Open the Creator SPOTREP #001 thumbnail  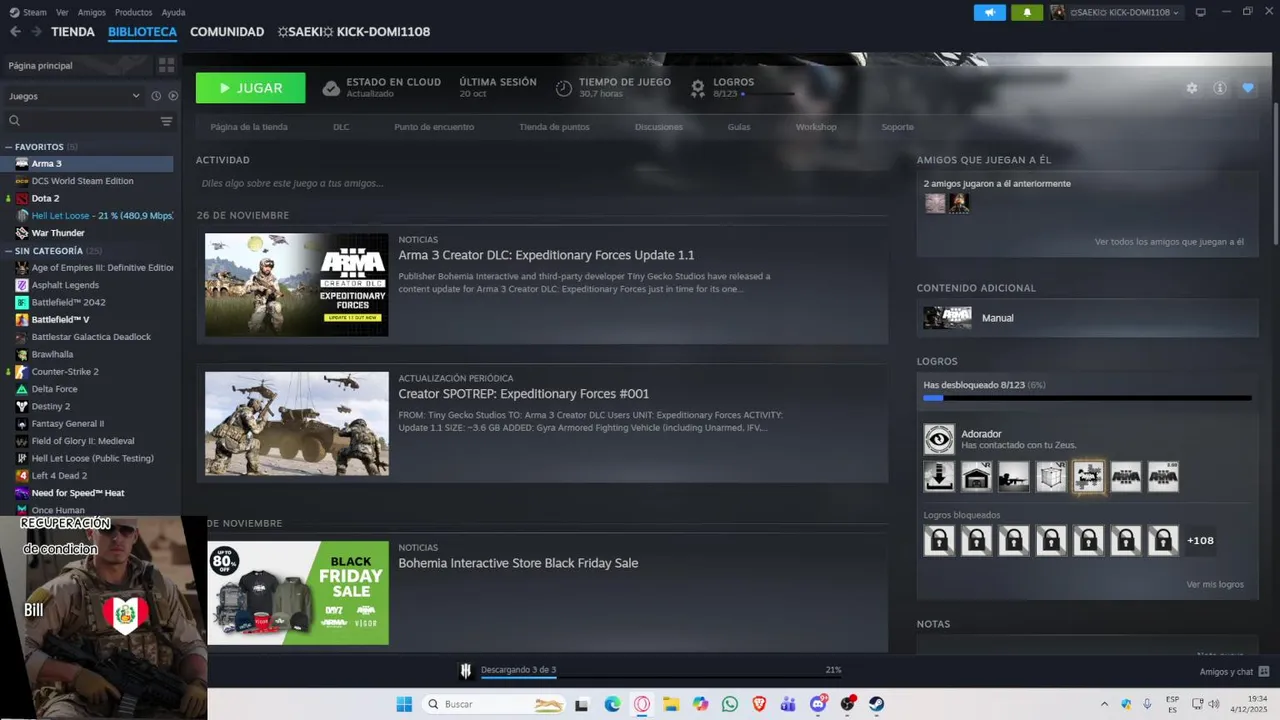pyautogui.click(x=297, y=424)
